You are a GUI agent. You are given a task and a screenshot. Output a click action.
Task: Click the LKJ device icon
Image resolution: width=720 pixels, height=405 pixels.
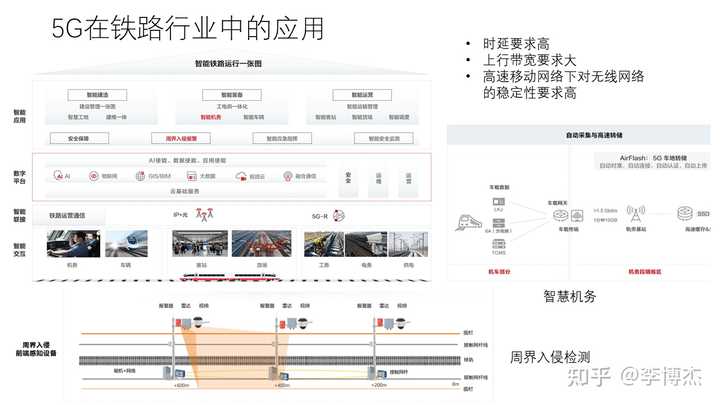click(x=499, y=202)
